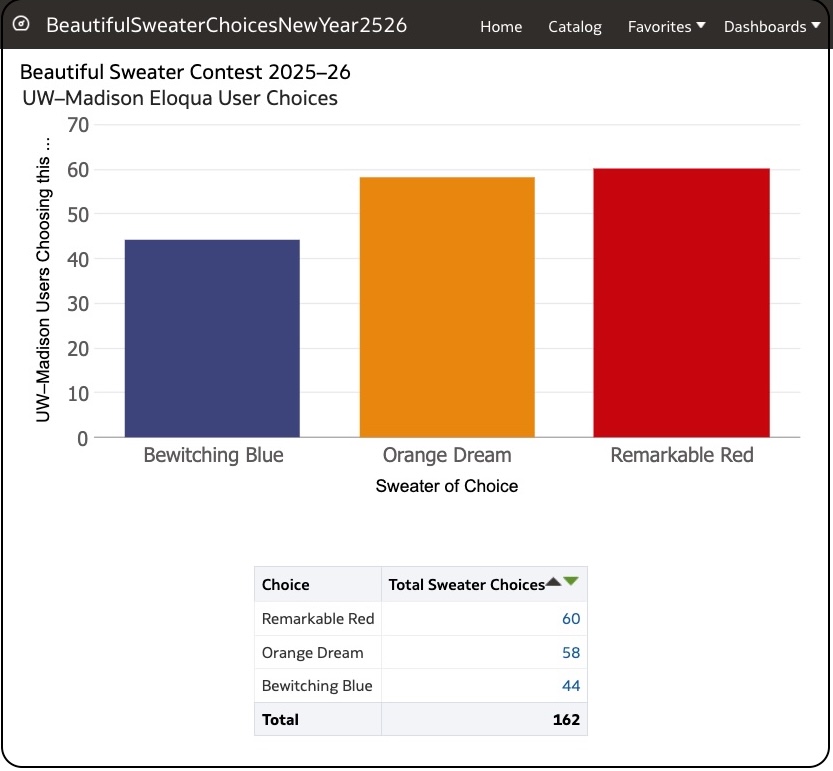Select the Remarkable Red table row label

[x=318, y=619]
